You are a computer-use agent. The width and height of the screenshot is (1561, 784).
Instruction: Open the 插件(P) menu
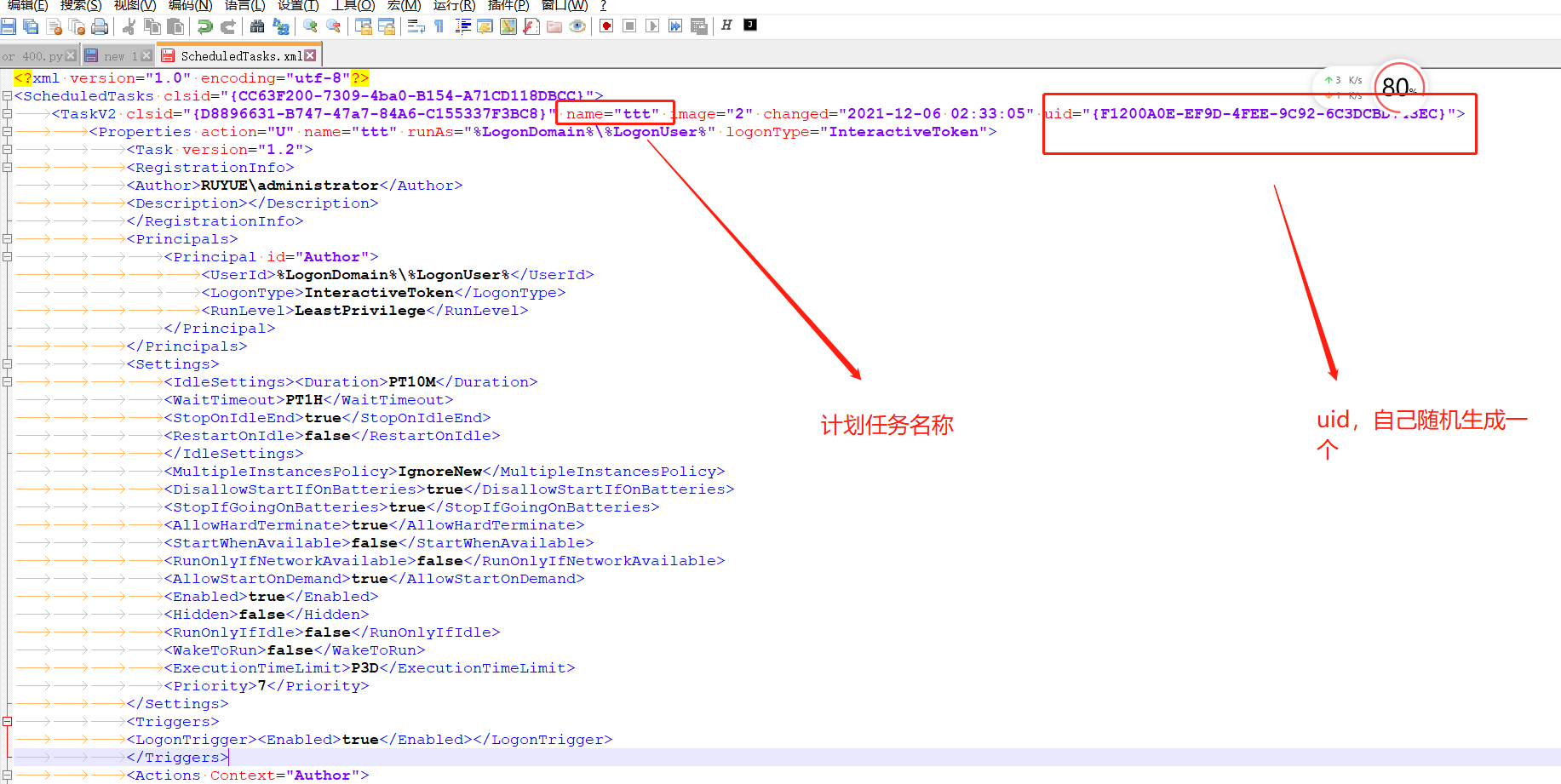click(x=508, y=6)
